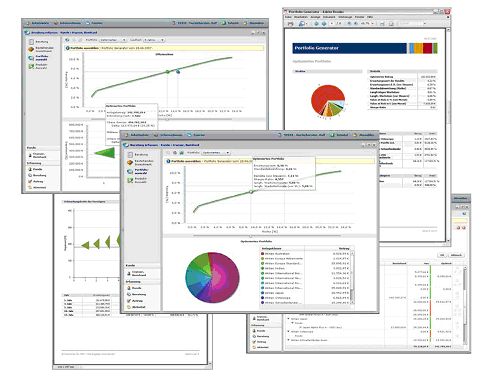
Task: Click the green optimized point on the front curve
Action: 251,192
